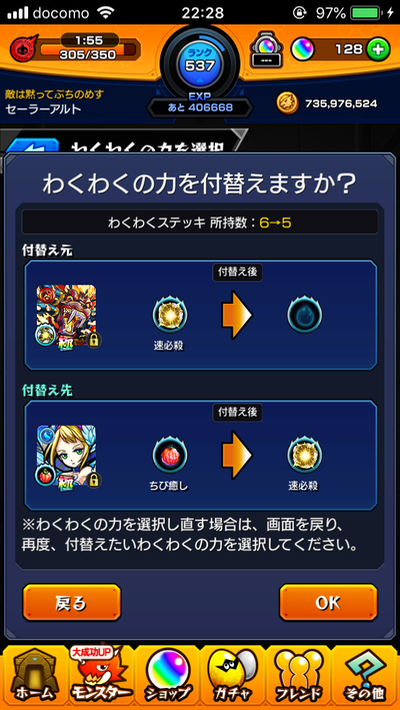Tap the OK button to confirm
The height and width of the screenshot is (710, 400).
tap(328, 602)
